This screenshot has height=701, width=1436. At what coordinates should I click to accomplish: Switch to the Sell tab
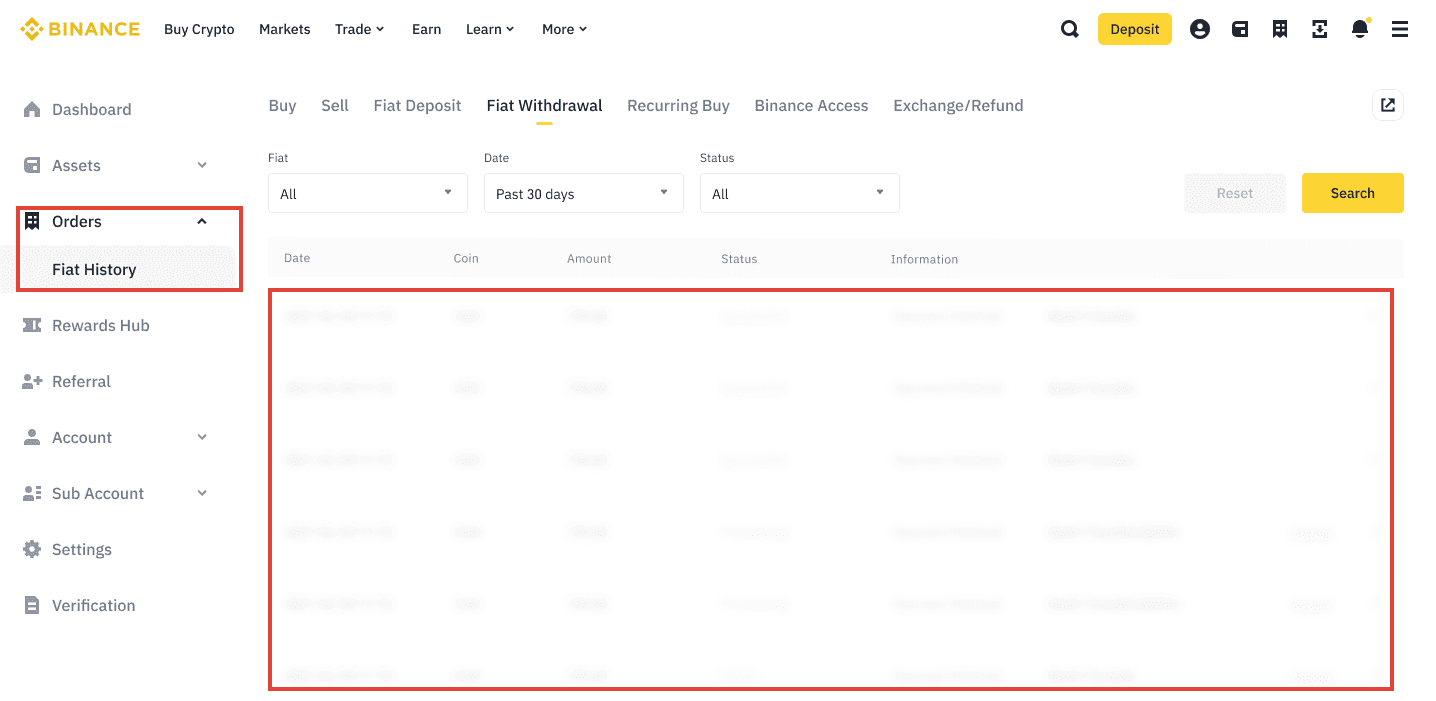pos(335,105)
